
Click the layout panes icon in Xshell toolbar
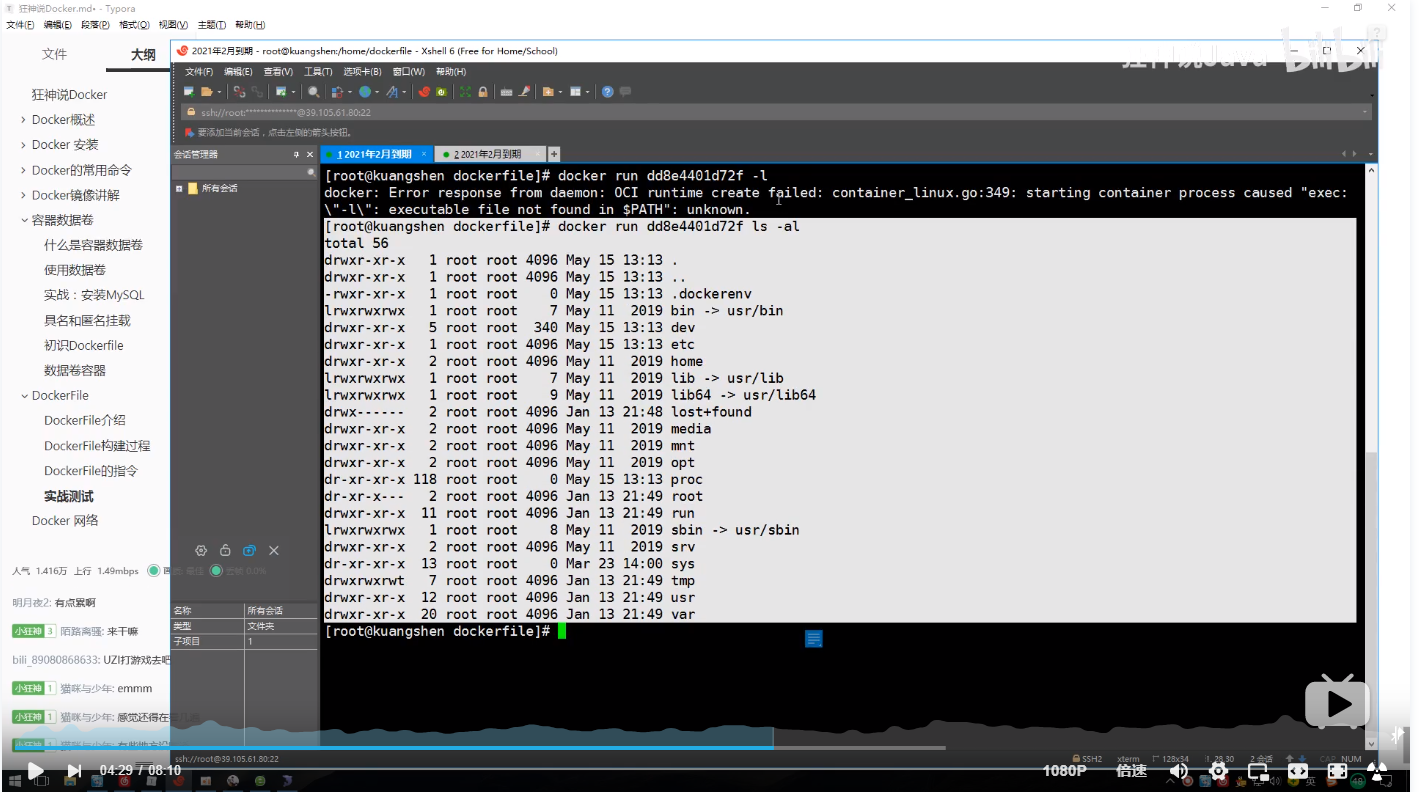(575, 91)
